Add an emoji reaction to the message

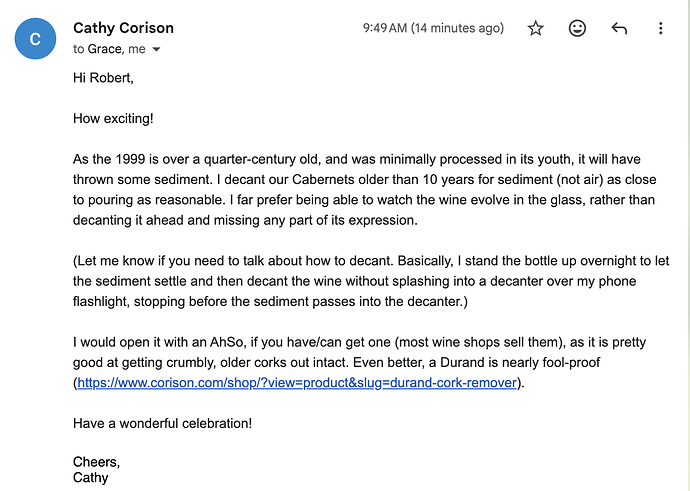click(x=577, y=28)
